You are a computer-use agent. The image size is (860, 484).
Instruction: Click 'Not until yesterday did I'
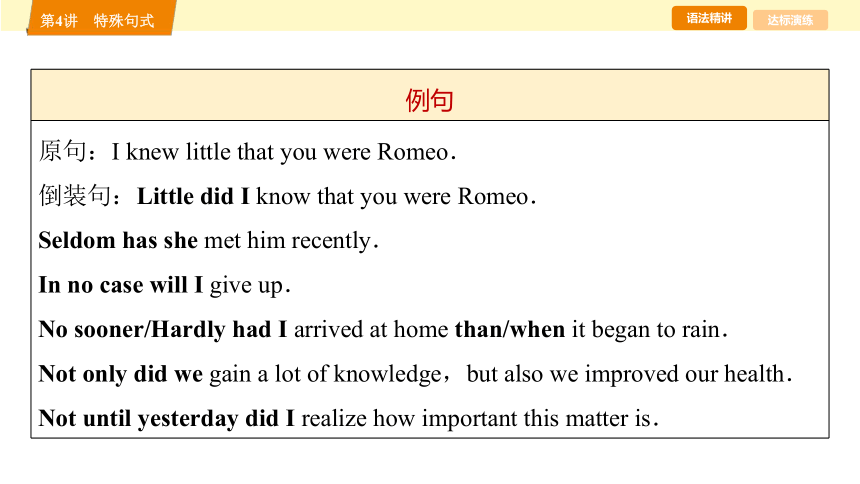tap(166, 419)
